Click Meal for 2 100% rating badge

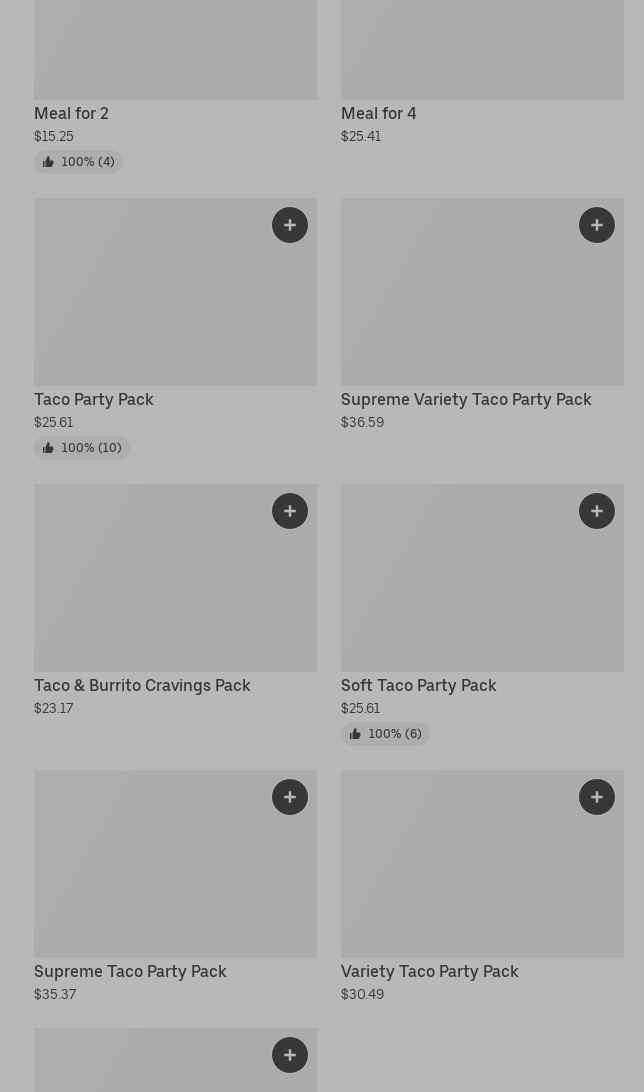tap(78, 162)
